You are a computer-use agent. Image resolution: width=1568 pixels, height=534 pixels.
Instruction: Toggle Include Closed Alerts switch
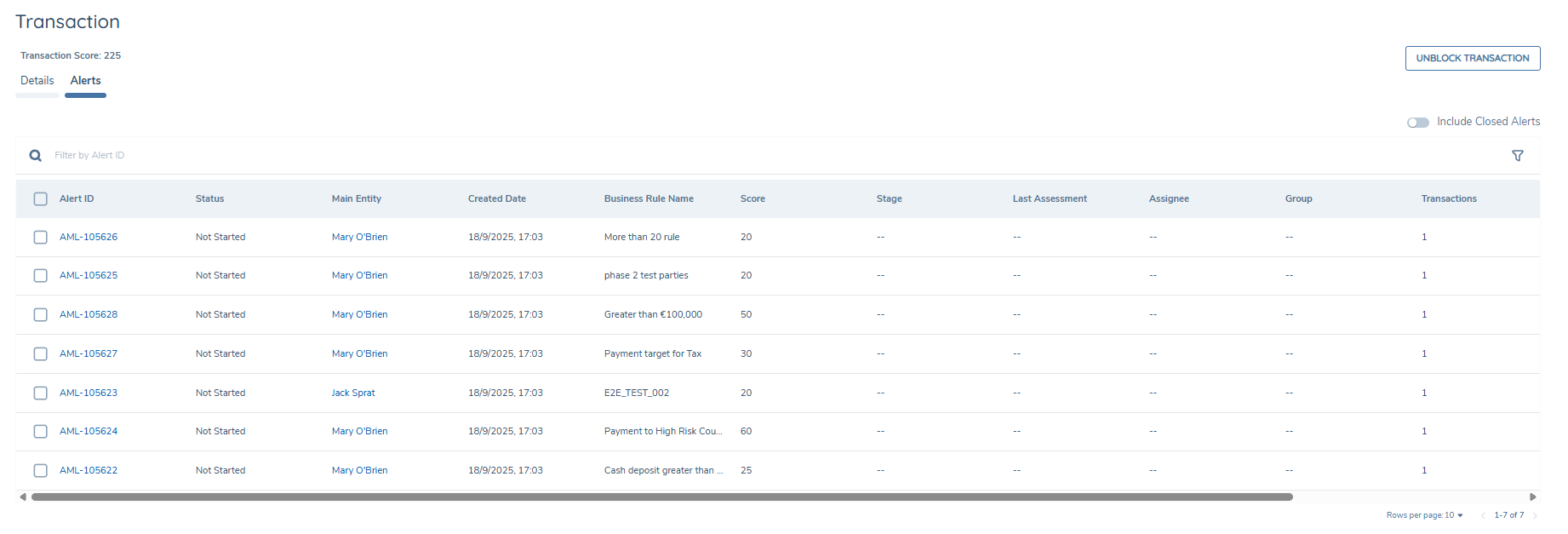click(1417, 123)
